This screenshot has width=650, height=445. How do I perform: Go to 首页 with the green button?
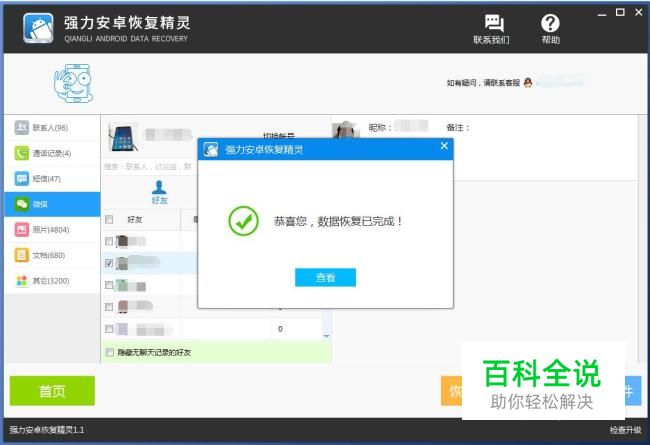52,391
